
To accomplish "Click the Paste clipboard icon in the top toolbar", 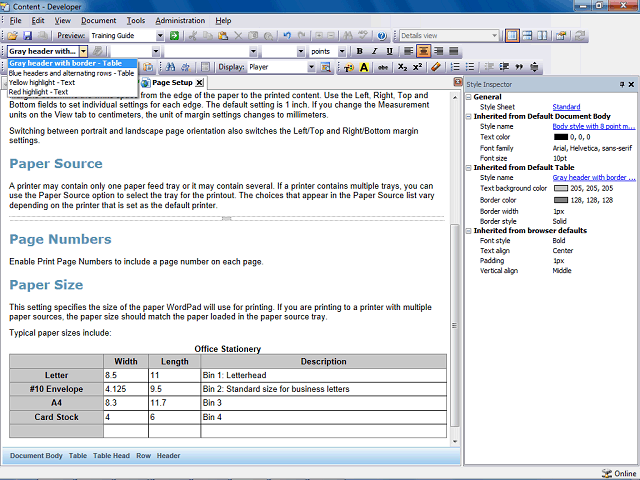I will pyautogui.click(x=223, y=36).
